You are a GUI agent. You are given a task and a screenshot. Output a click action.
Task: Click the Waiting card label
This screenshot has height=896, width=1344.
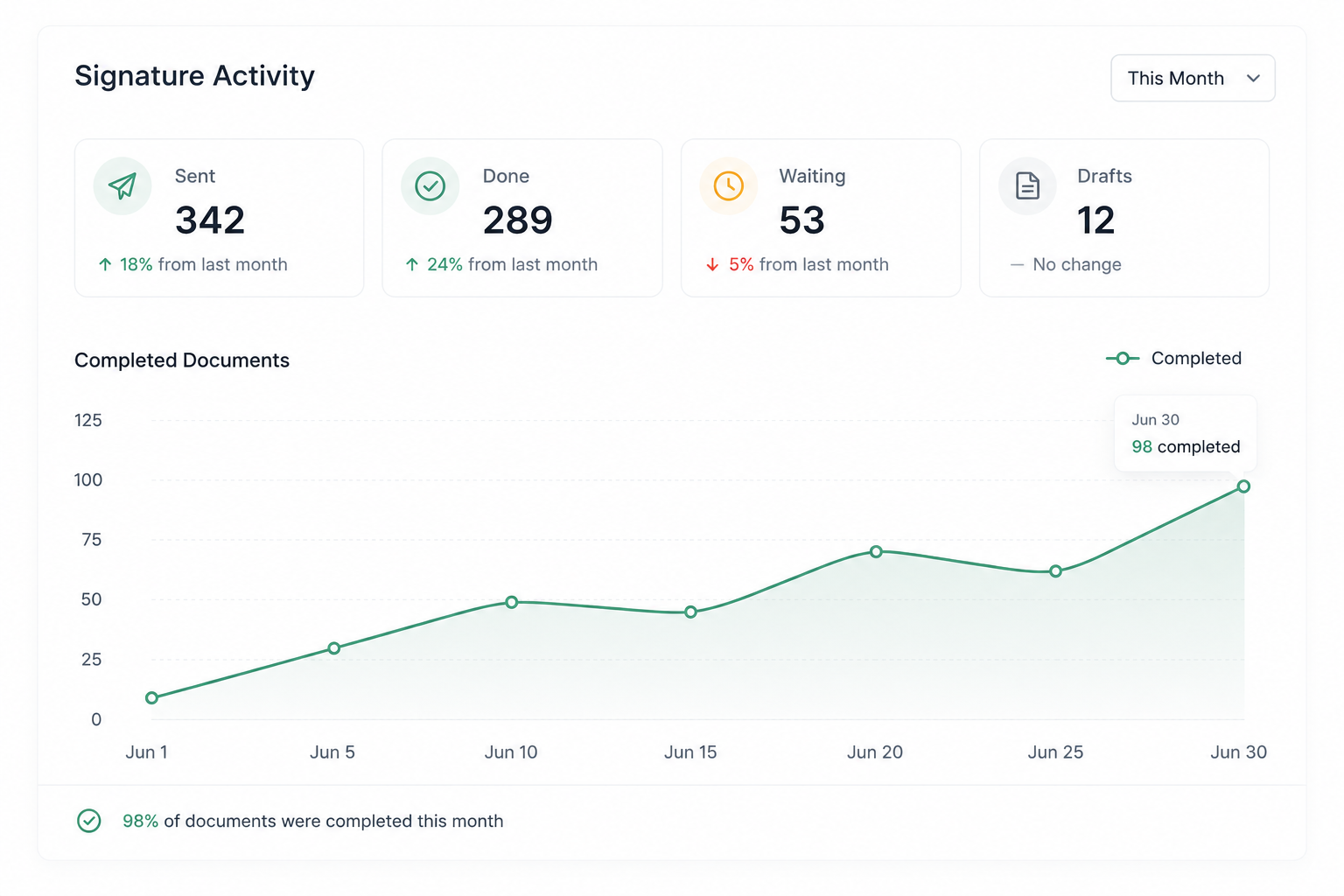(813, 176)
